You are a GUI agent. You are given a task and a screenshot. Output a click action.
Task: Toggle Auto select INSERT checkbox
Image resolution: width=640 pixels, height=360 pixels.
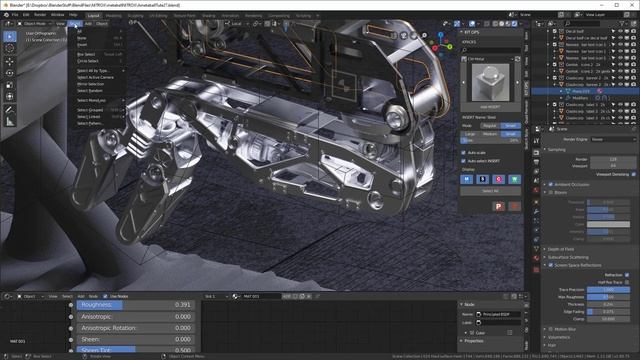(463, 161)
